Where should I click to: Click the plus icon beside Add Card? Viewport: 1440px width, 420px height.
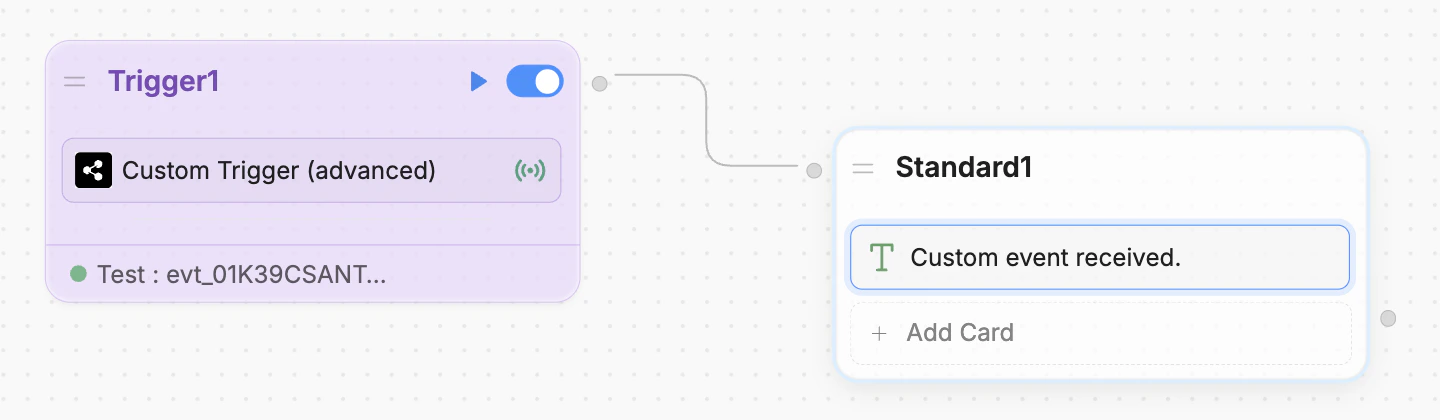[879, 333]
